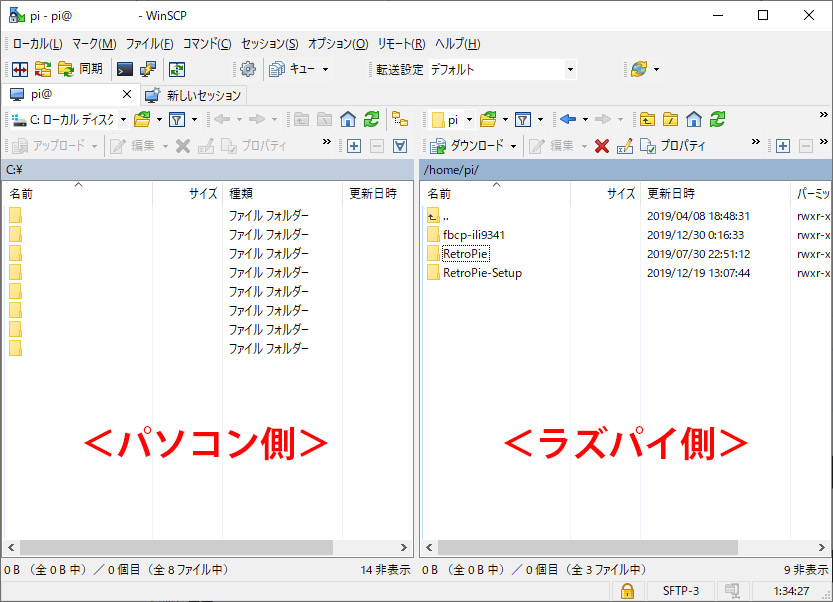The height and width of the screenshot is (602, 833).
Task: Refresh the local directory panel
Action: click(372, 119)
